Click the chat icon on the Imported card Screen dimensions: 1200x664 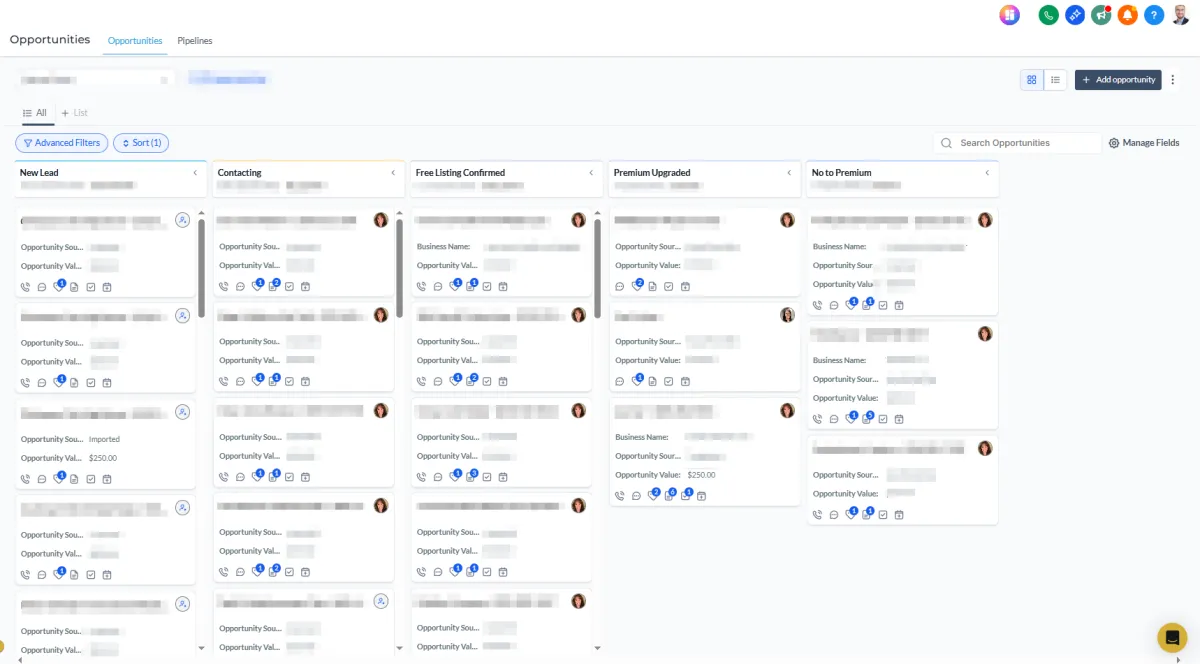[x=42, y=477]
